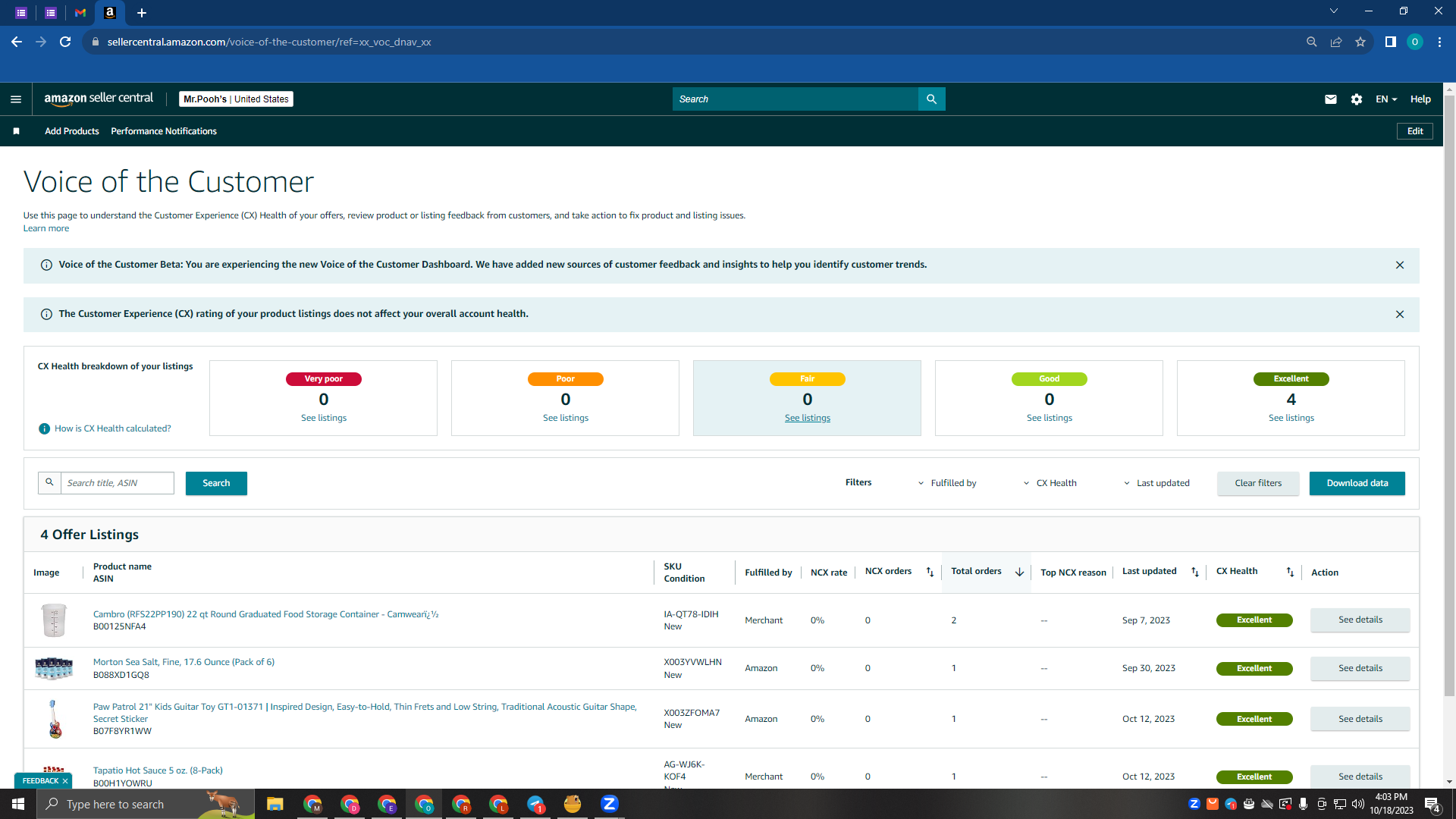Switch to the Gmail browser tab
The image size is (1456, 819).
[x=80, y=13]
